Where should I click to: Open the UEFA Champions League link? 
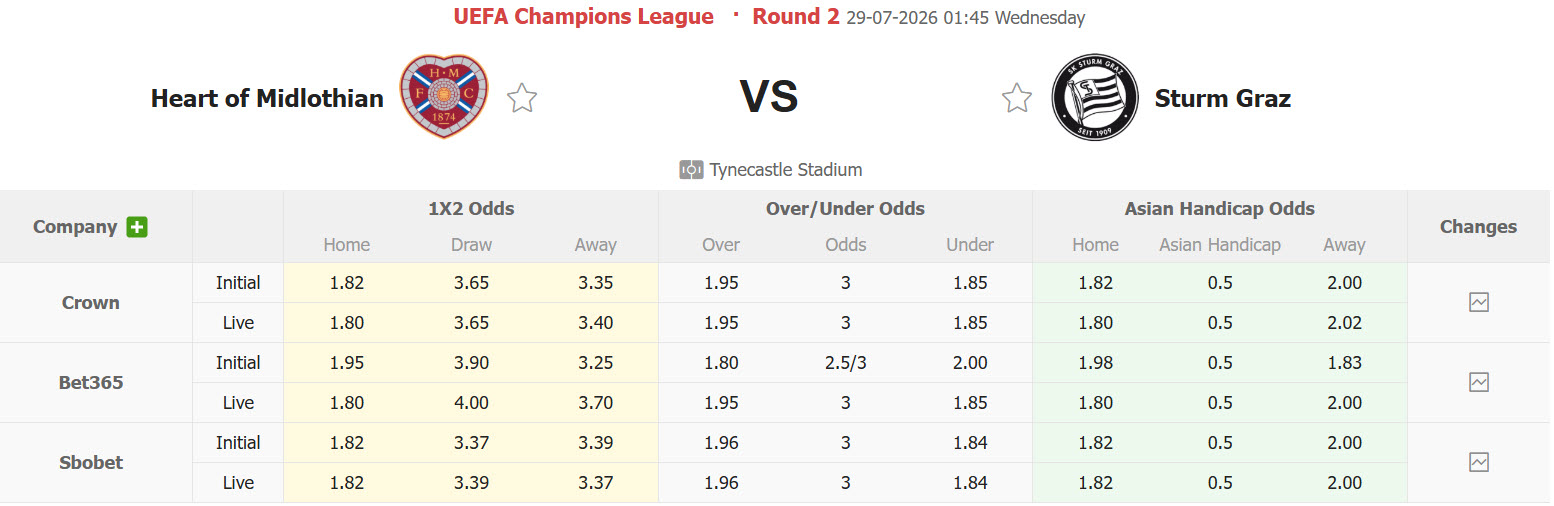584,17
